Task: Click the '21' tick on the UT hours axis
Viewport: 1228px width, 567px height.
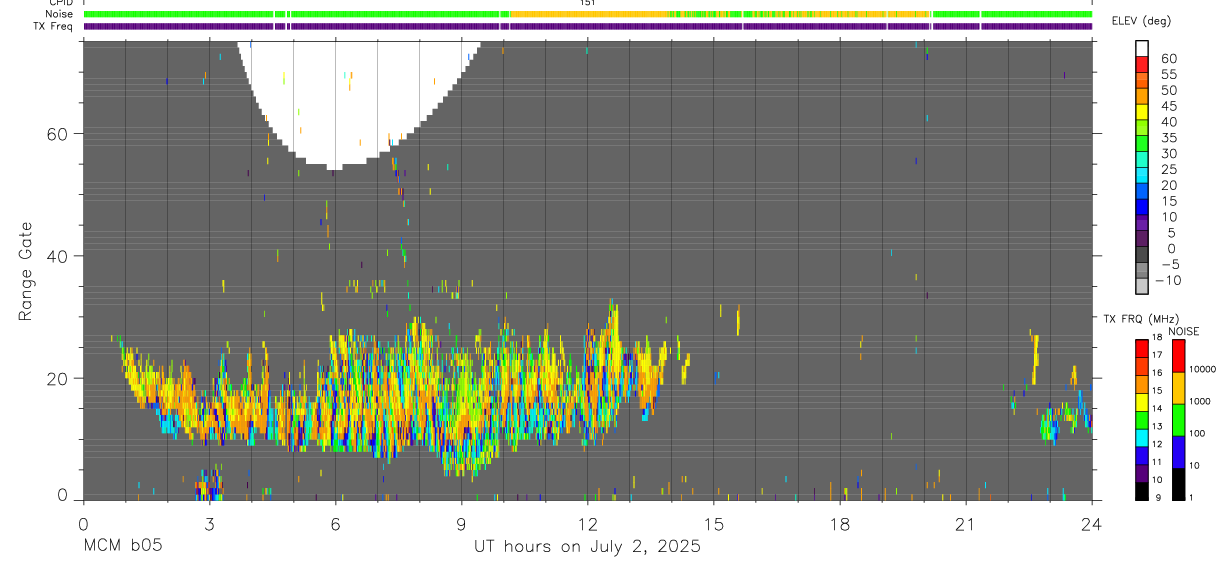Action: pyautogui.click(x=965, y=524)
